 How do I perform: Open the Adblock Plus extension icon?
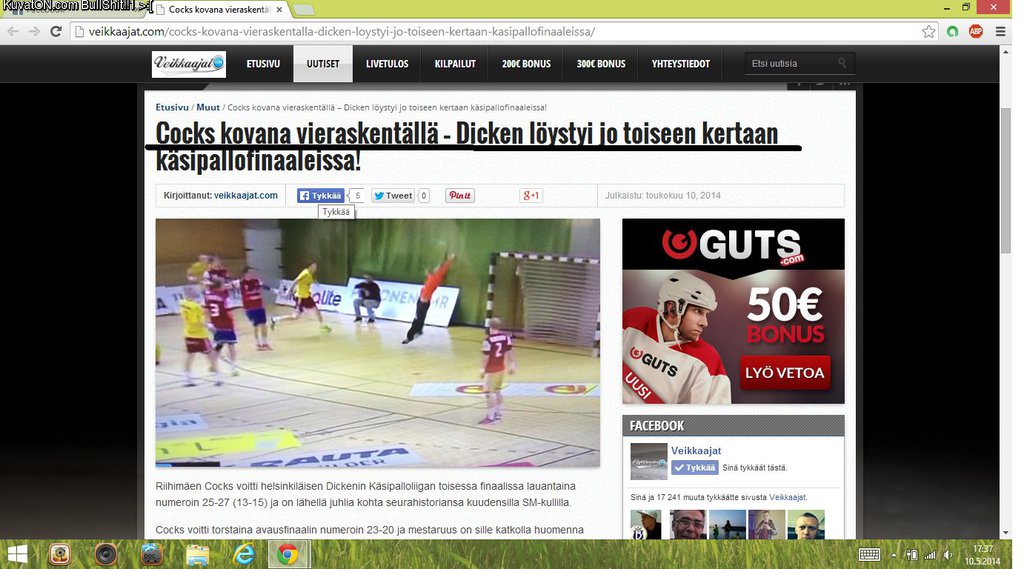(975, 31)
